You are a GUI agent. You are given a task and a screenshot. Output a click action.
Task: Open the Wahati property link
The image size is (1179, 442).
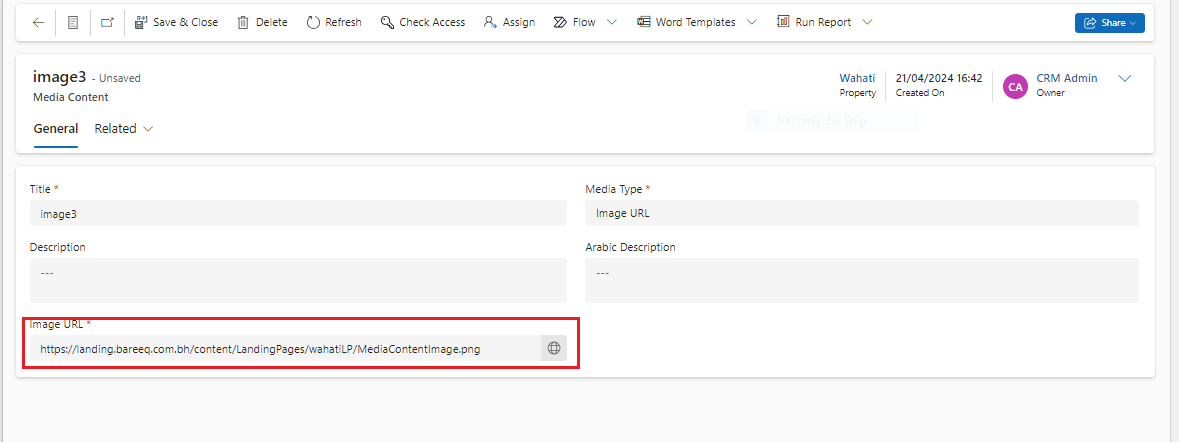click(857, 78)
